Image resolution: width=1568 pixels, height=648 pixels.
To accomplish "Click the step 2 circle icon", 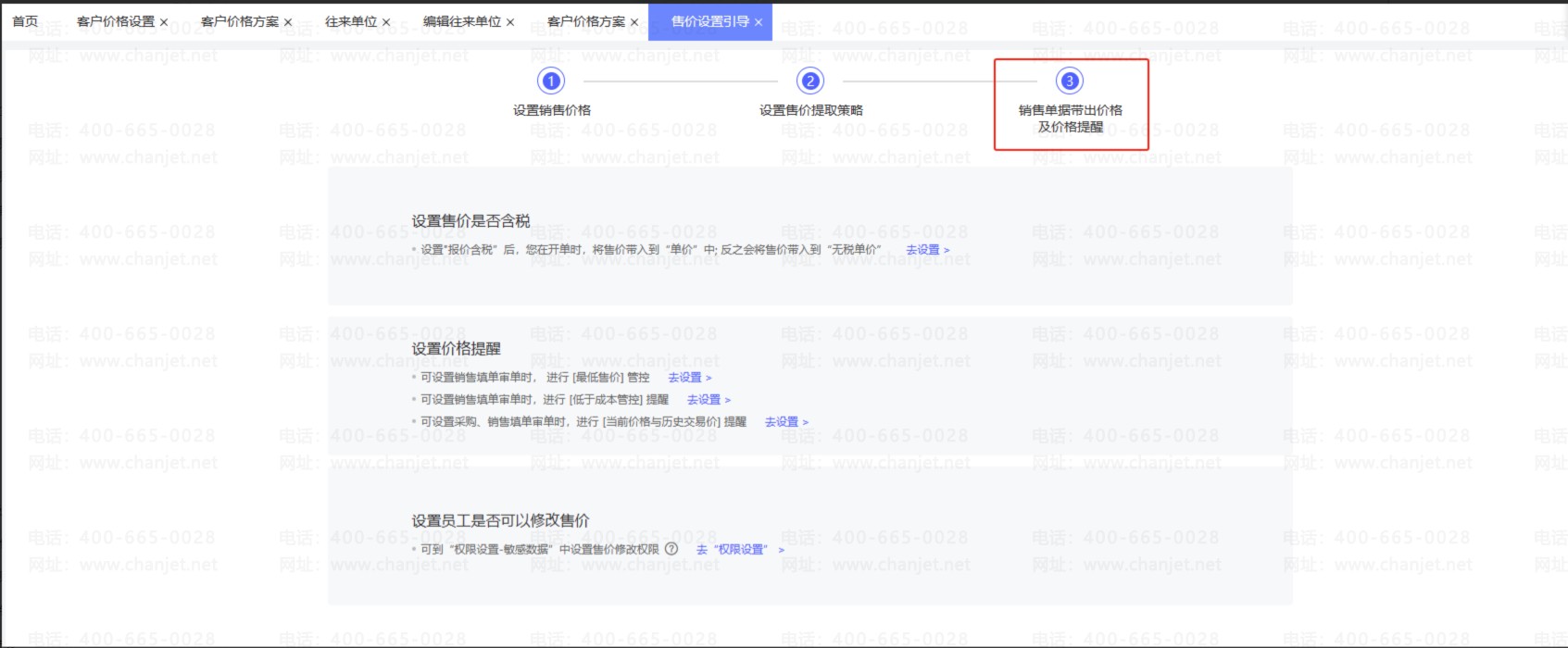I will [x=810, y=81].
